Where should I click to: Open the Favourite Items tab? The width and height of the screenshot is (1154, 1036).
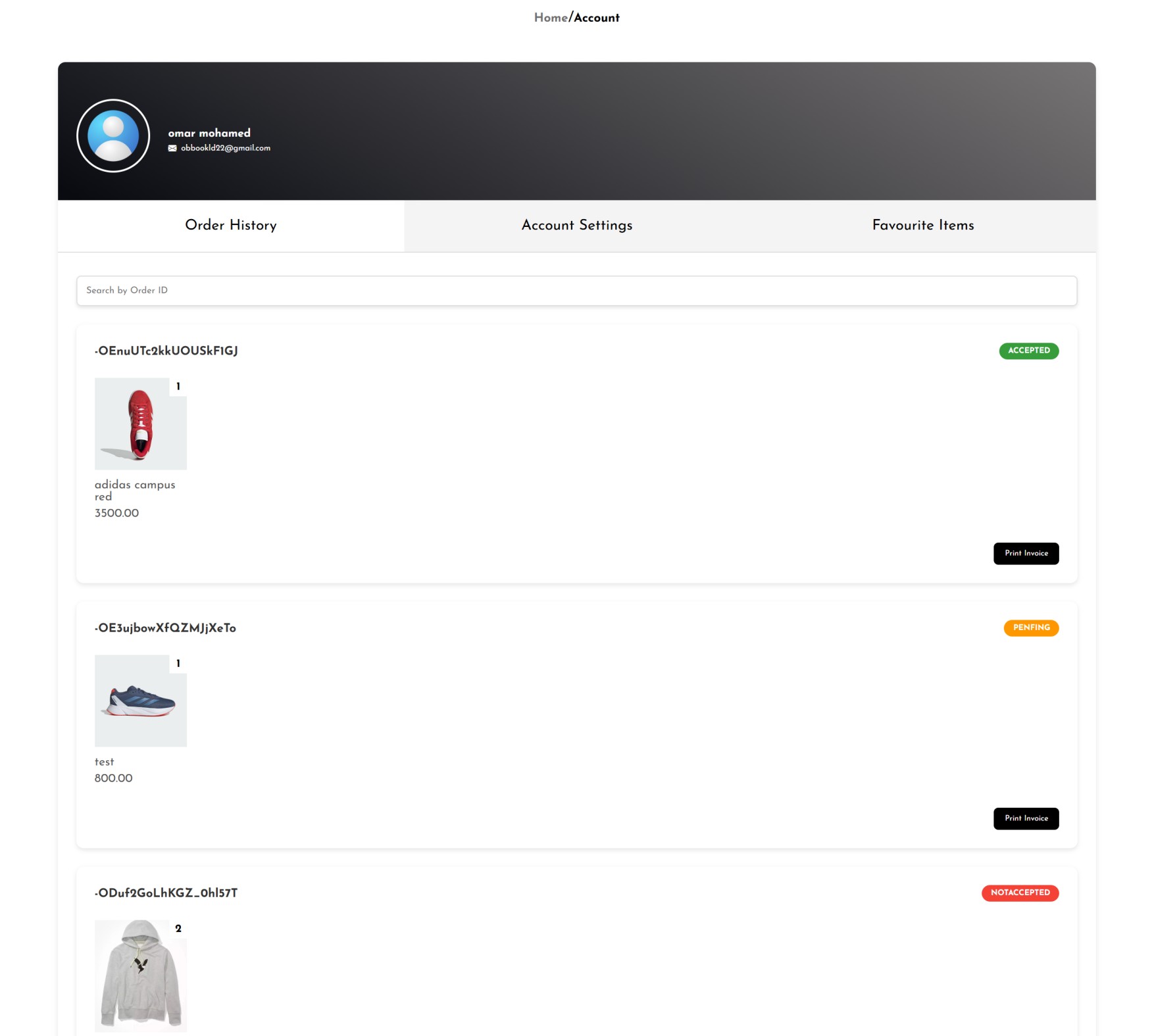point(923,226)
